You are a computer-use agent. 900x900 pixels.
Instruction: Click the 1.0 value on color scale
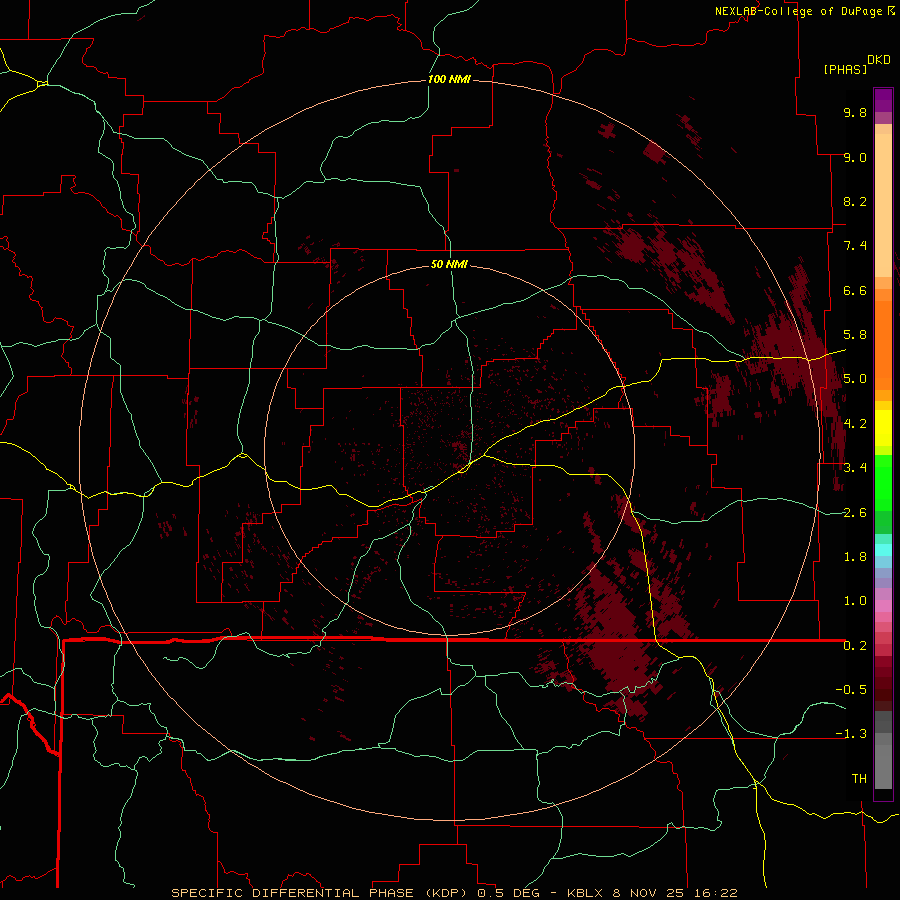[x=855, y=601]
